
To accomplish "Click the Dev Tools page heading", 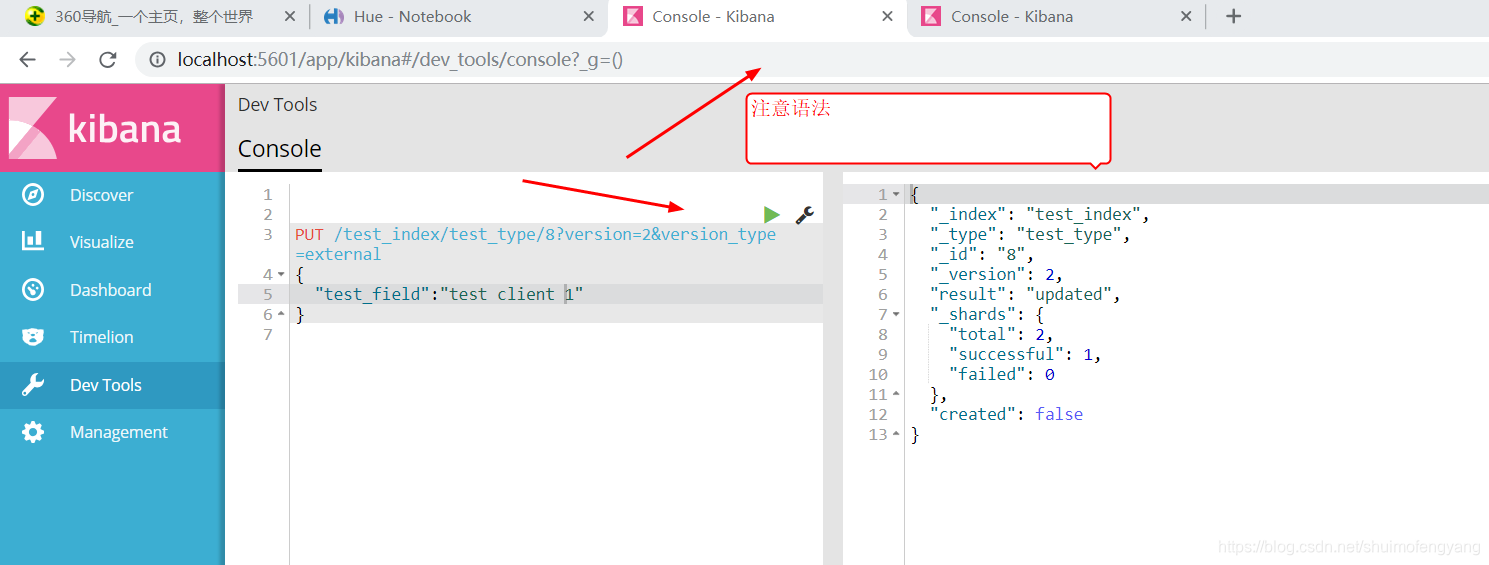I will tap(277, 105).
